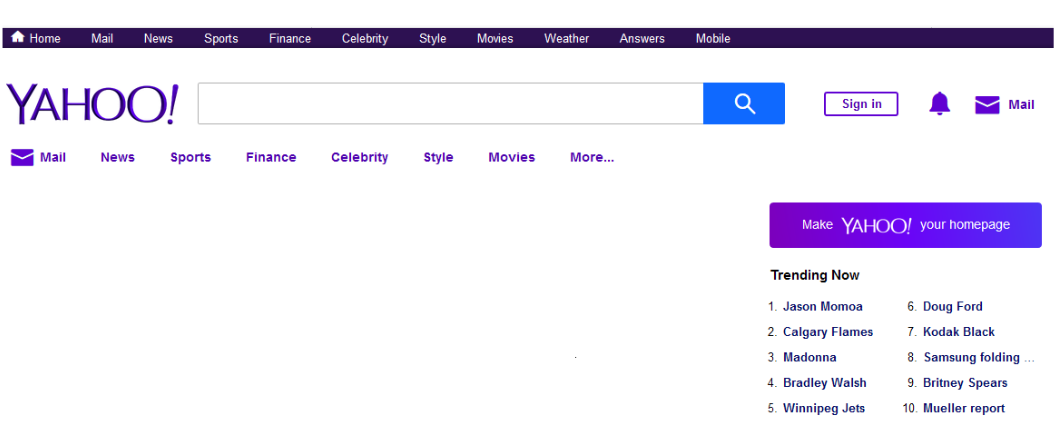
Task: Open Sports in the top dark bar
Action: (x=221, y=38)
